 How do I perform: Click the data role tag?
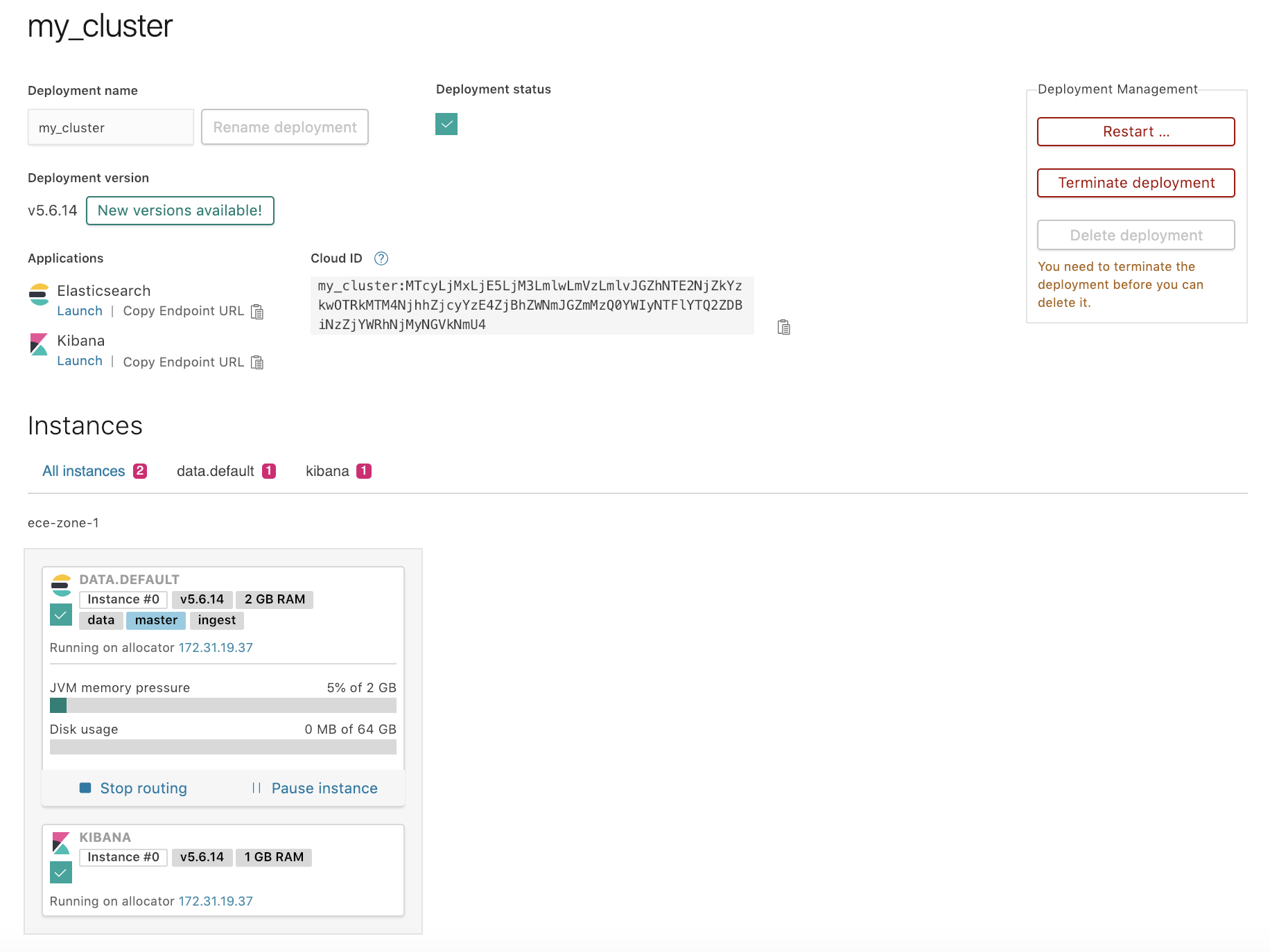pyautogui.click(x=101, y=620)
